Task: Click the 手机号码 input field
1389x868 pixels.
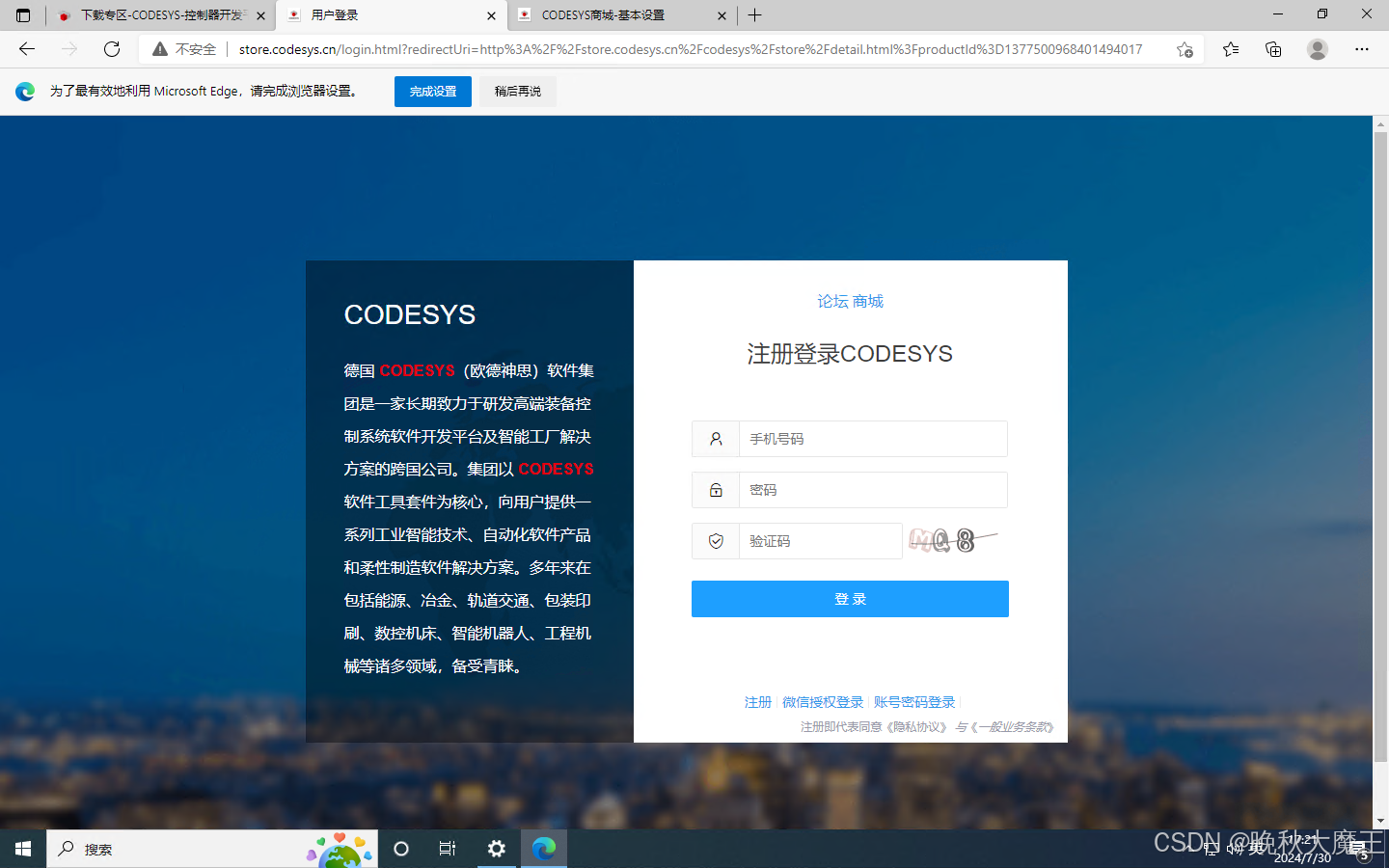Action: click(x=873, y=439)
